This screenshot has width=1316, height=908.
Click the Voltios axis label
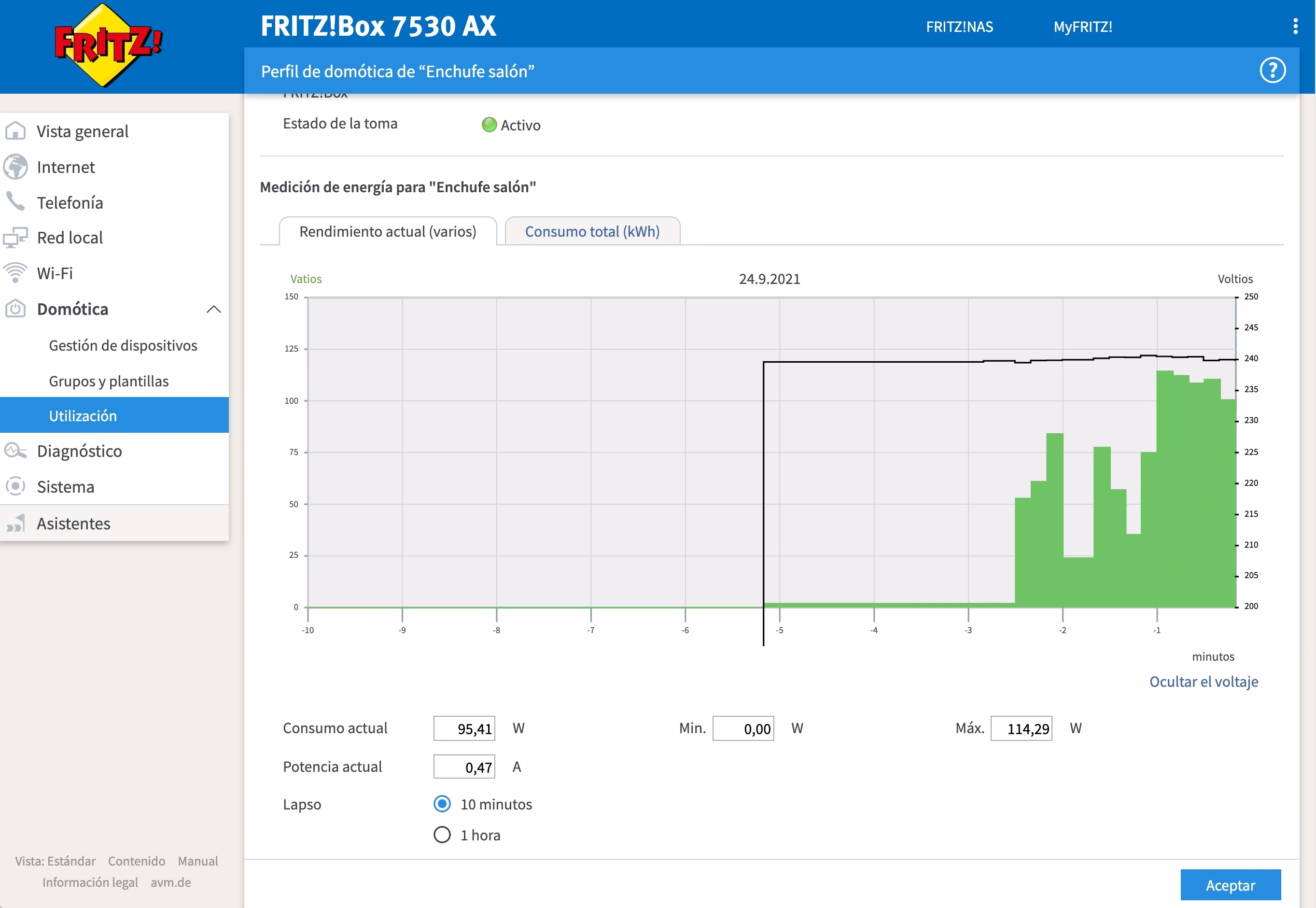(x=1235, y=279)
